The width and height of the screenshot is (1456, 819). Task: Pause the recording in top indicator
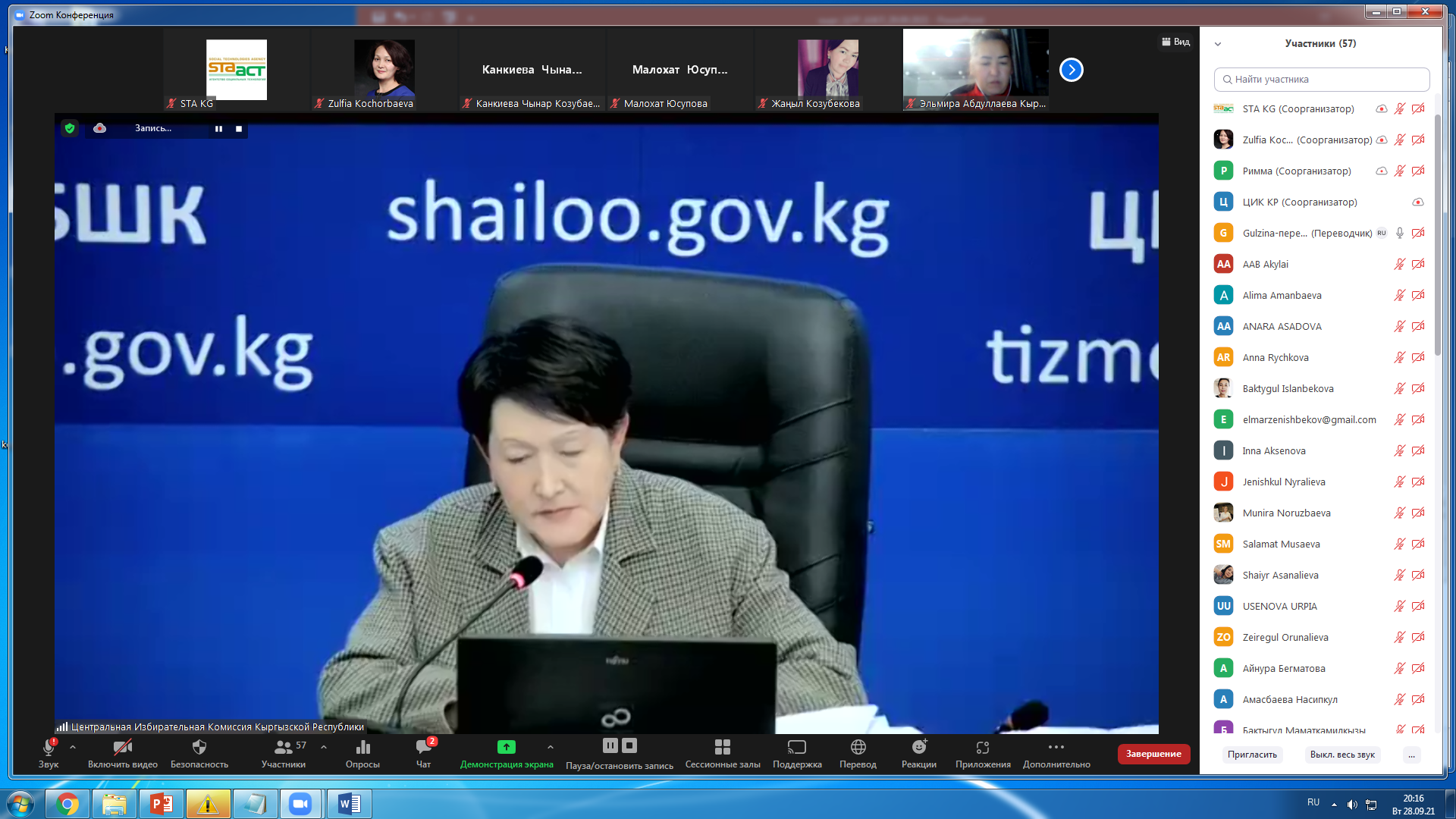pyautogui.click(x=218, y=129)
